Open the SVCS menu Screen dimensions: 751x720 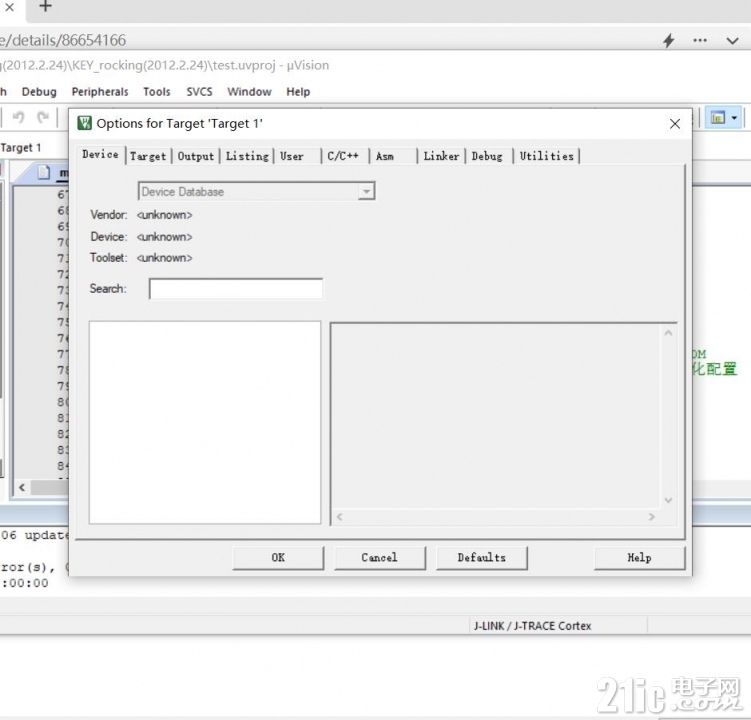[199, 91]
